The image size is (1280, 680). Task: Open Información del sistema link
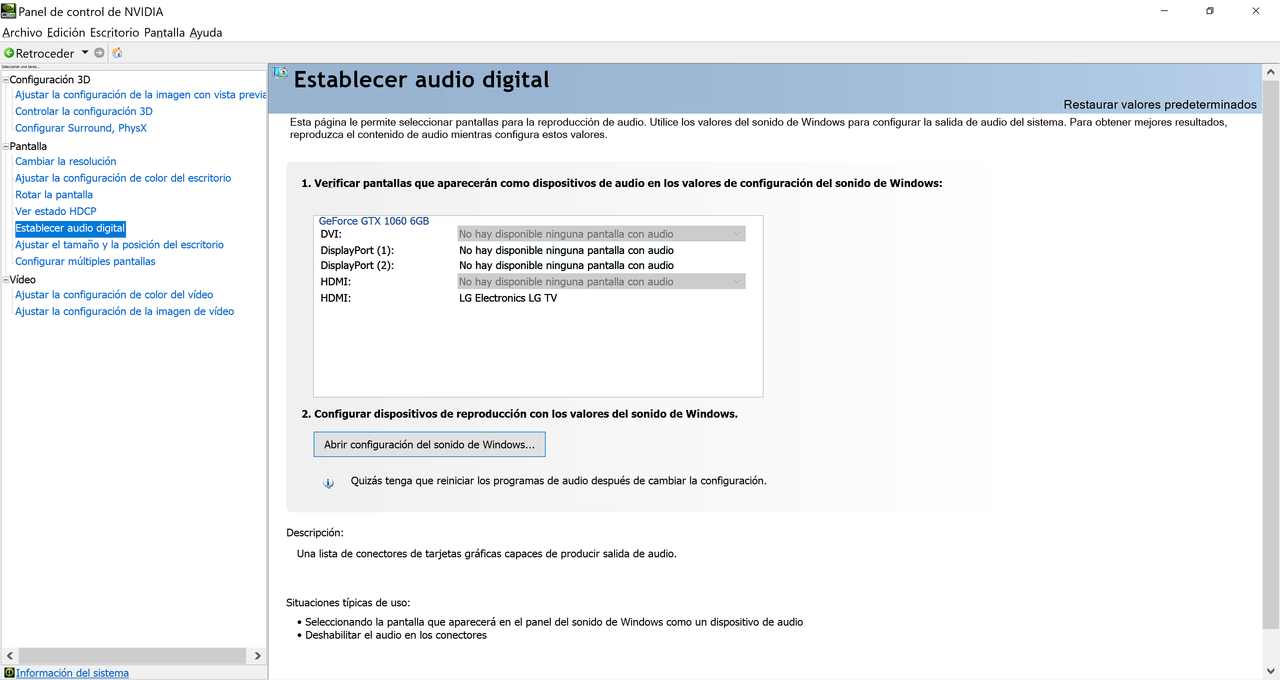72,673
